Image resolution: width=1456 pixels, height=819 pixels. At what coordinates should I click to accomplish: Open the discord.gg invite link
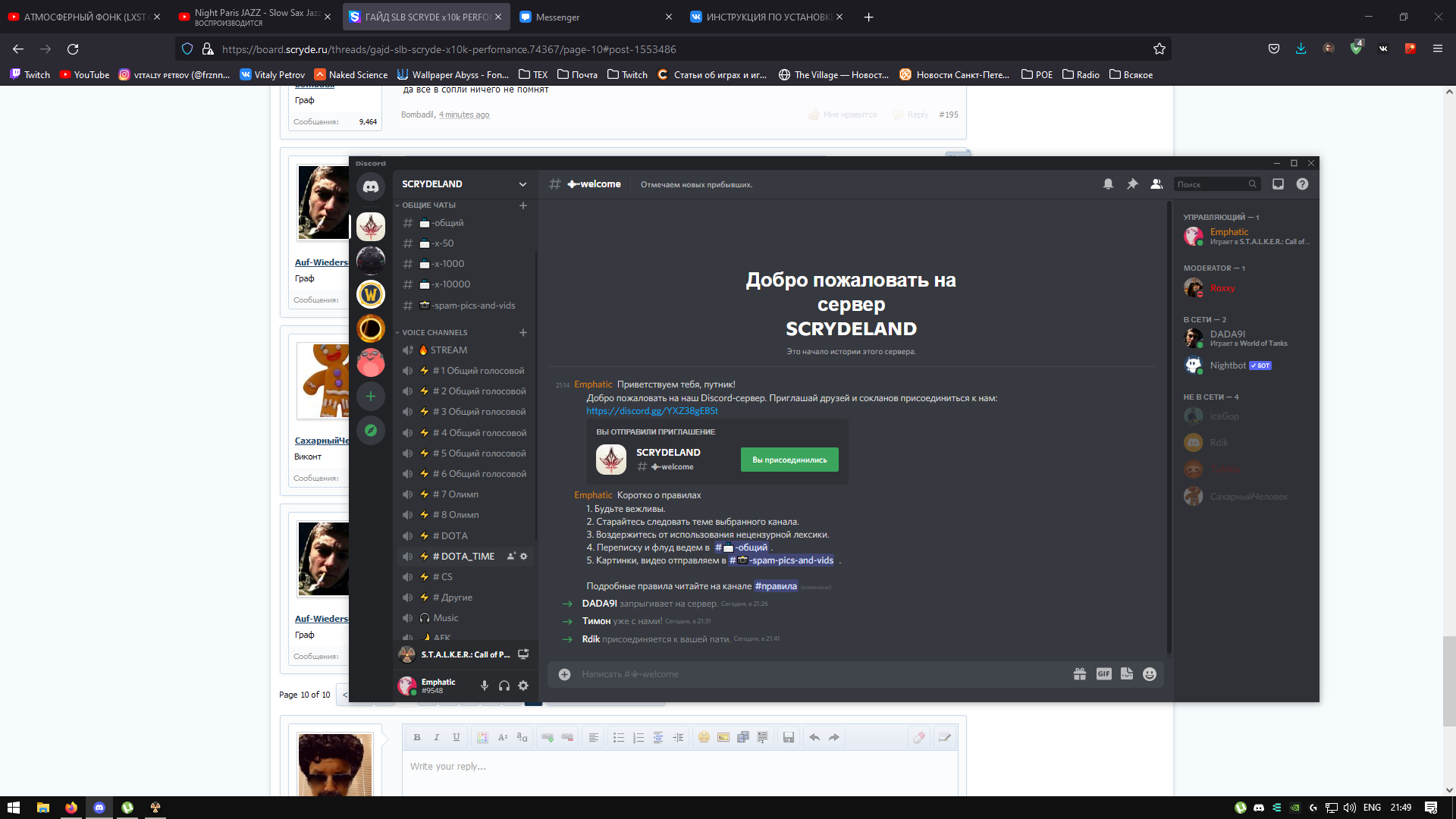tap(651, 411)
